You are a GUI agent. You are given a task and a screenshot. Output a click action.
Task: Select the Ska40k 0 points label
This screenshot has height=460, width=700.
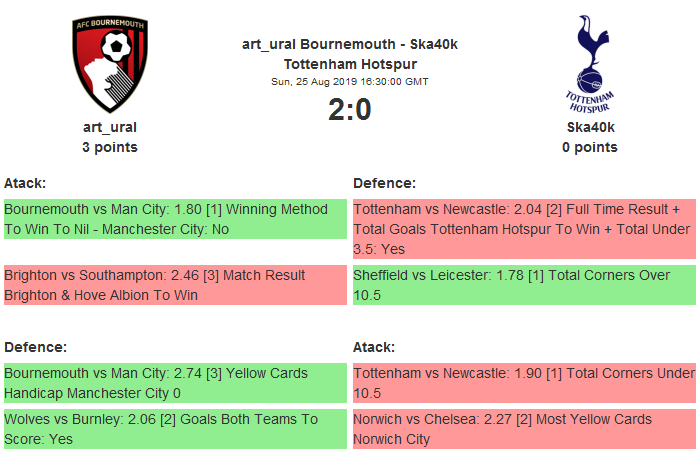tap(590, 147)
